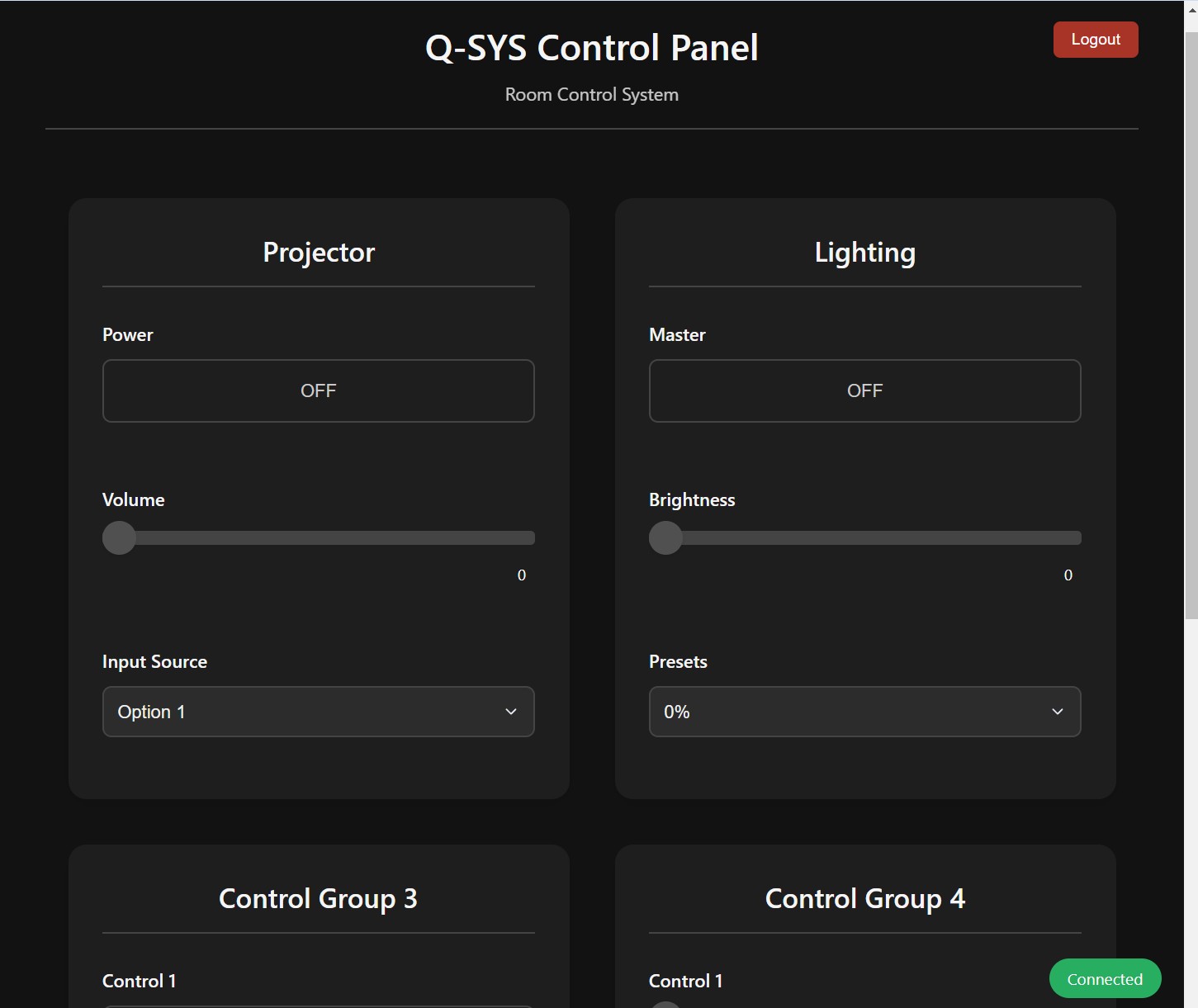
Task: Select the Lighting panel heading
Action: pyautogui.click(x=864, y=252)
